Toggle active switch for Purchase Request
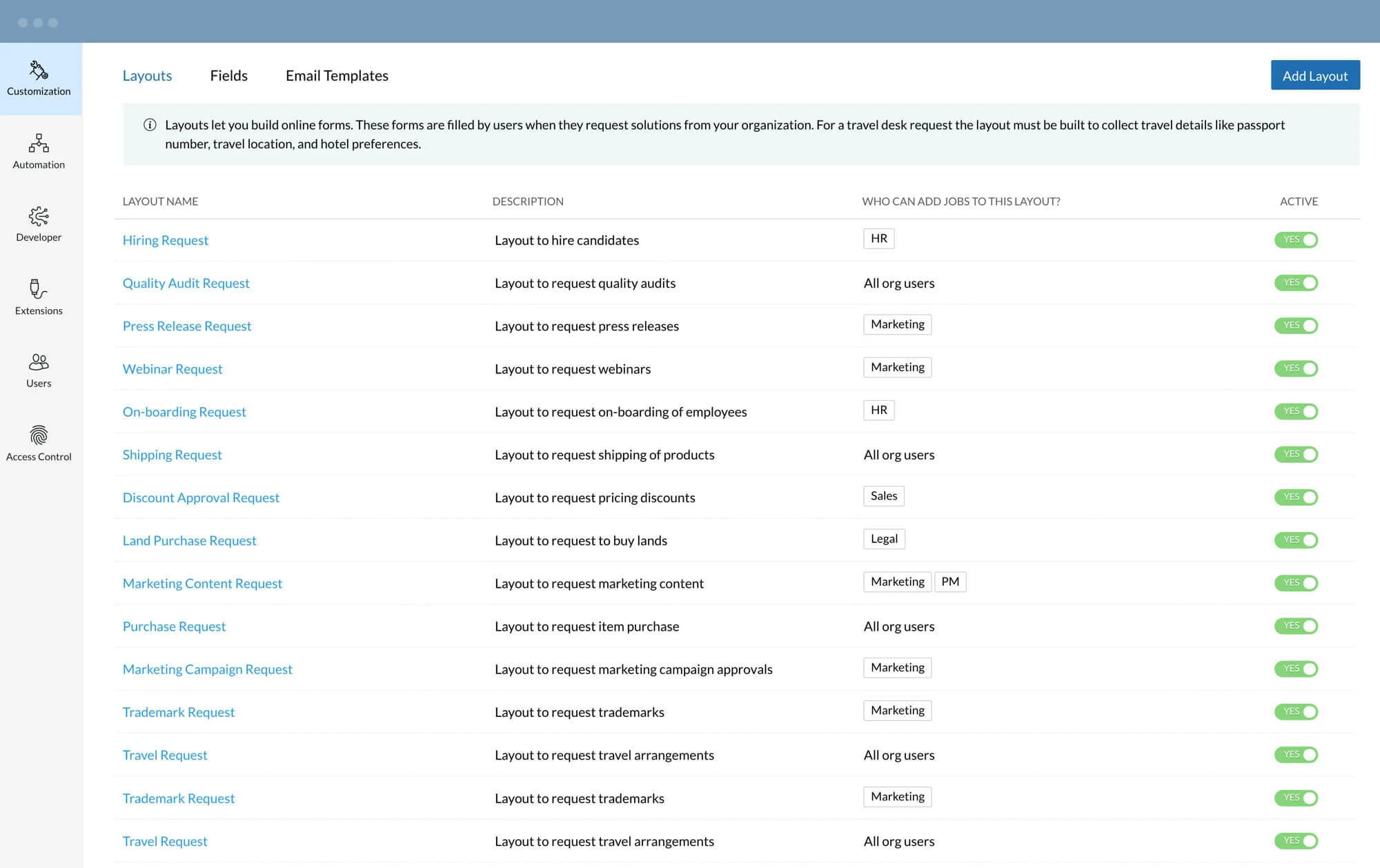The height and width of the screenshot is (868, 1380). point(1296,626)
